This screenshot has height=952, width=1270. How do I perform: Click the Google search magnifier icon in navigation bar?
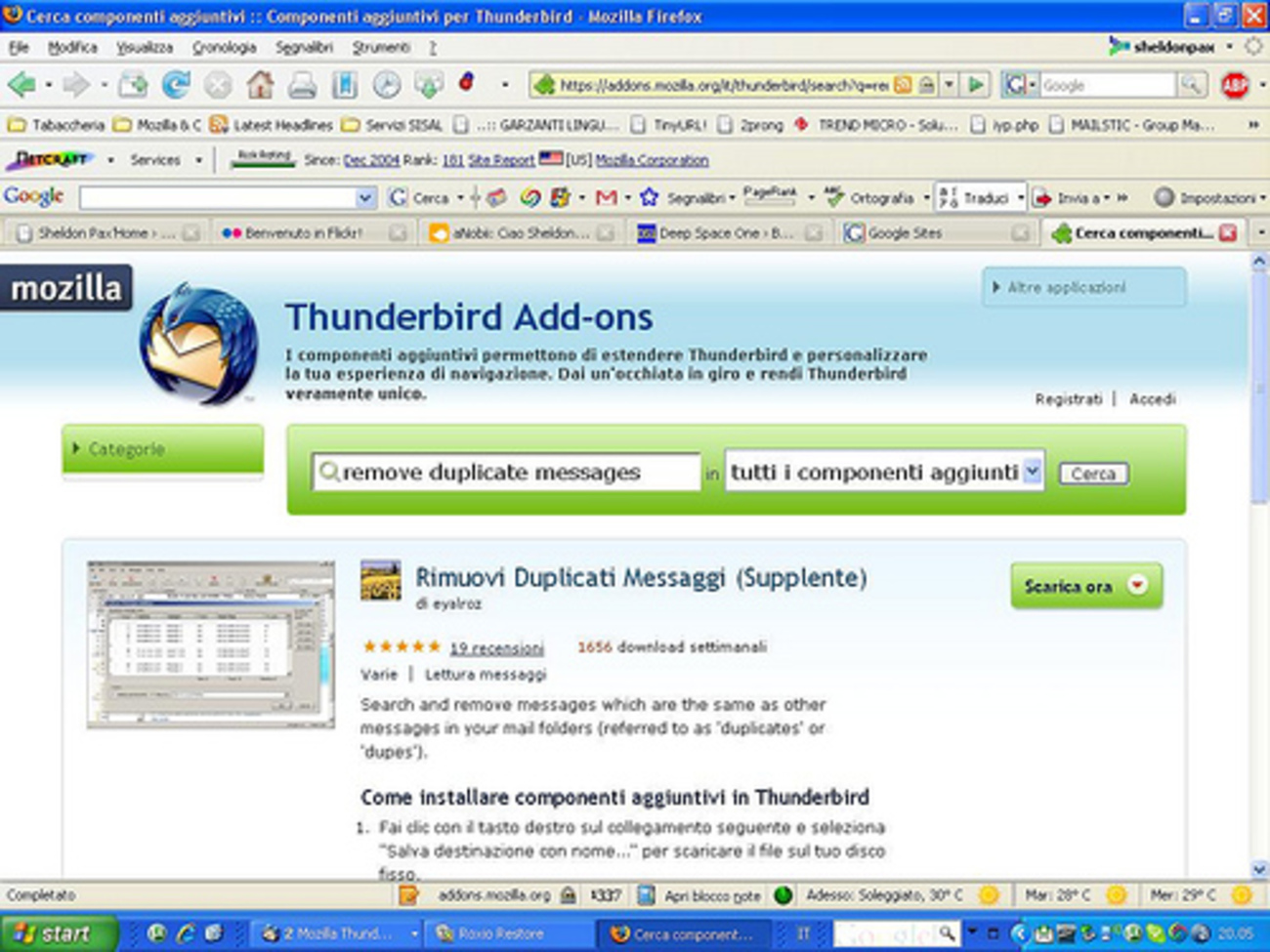(x=1191, y=86)
